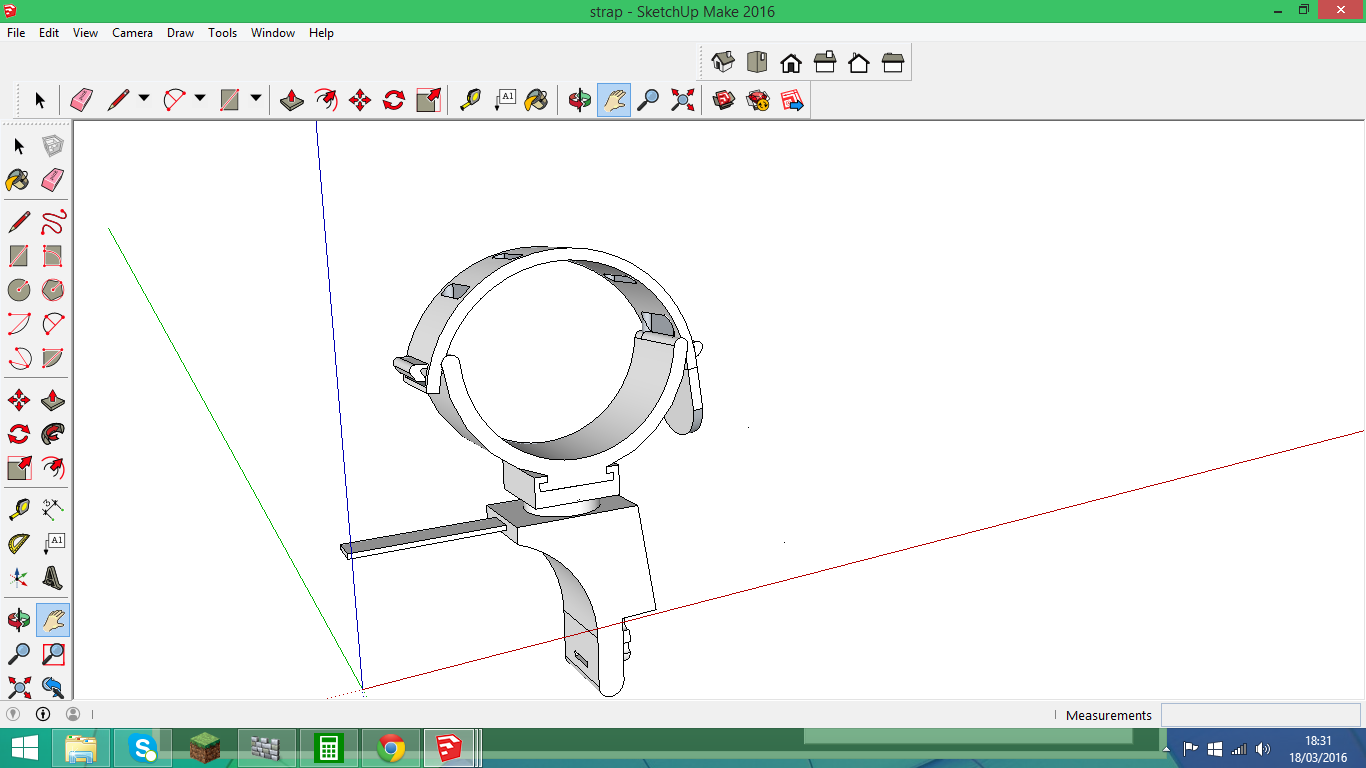Expand the arc tool dropdown arrow
The width and height of the screenshot is (1366, 768).
(200, 98)
